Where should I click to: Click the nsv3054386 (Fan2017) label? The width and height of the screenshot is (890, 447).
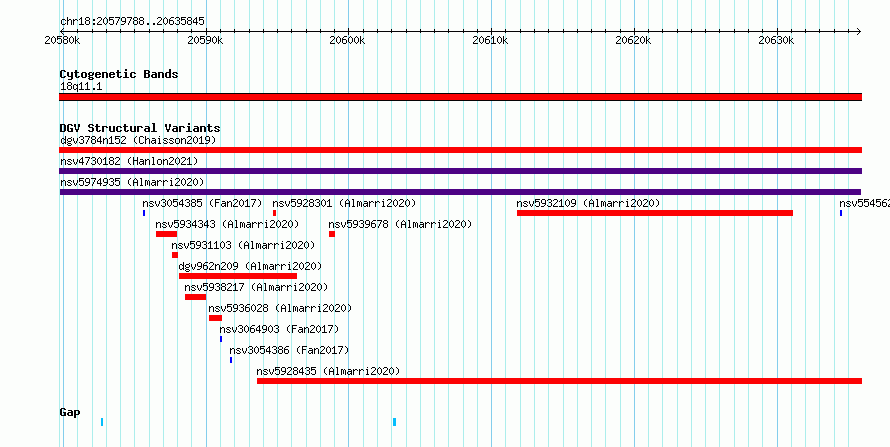tap(289, 350)
